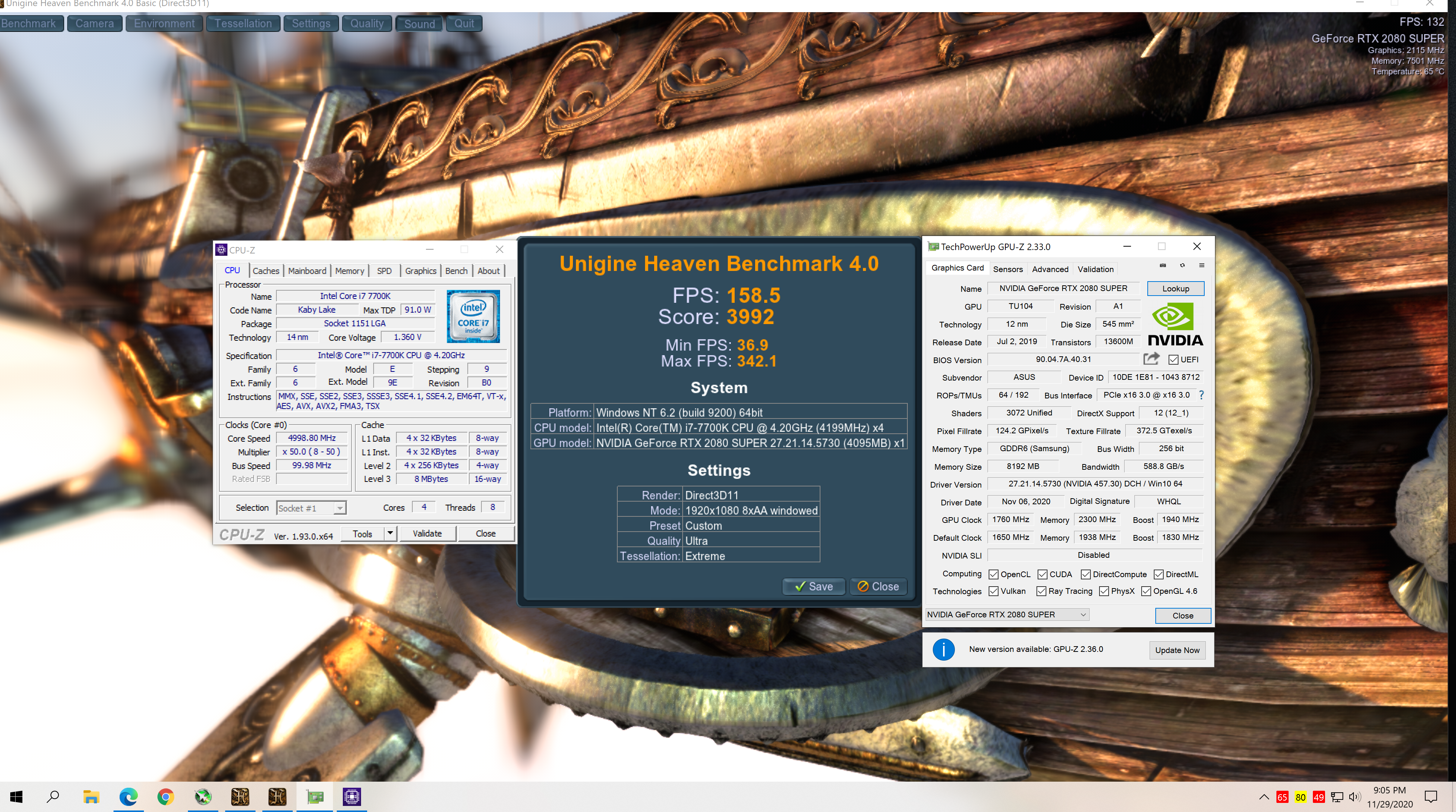Expand the CPU-Z Tools dropdown arrow
The height and width of the screenshot is (812, 1456).
tap(390, 533)
